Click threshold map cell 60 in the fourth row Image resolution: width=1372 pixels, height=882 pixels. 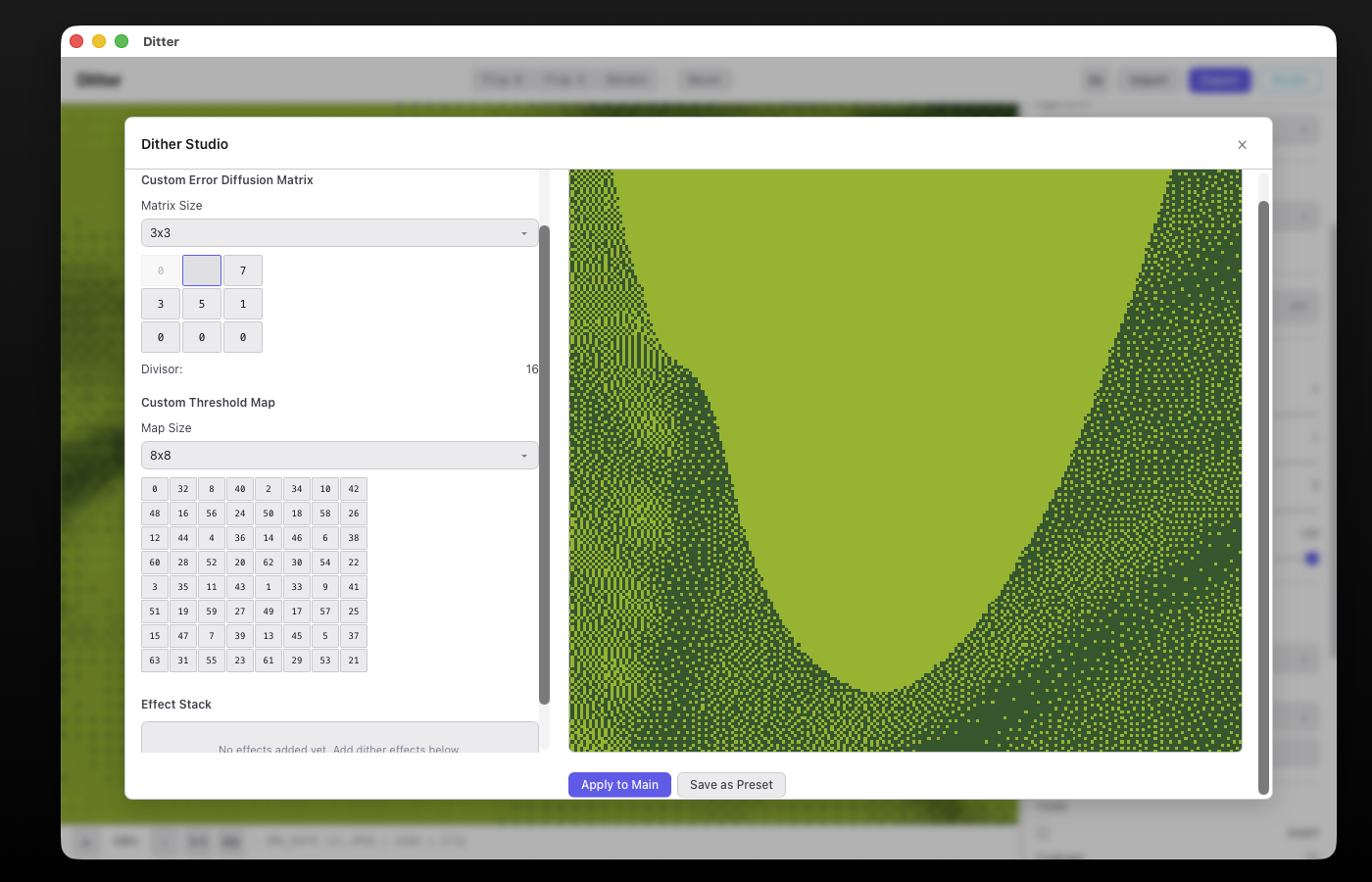(x=154, y=562)
